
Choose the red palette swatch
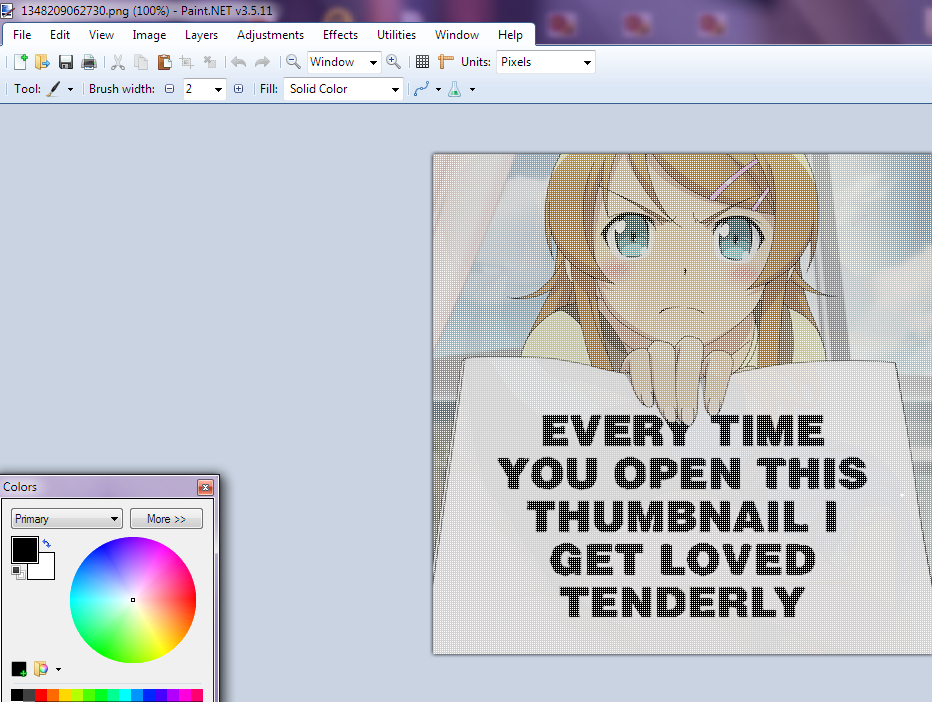(41, 695)
